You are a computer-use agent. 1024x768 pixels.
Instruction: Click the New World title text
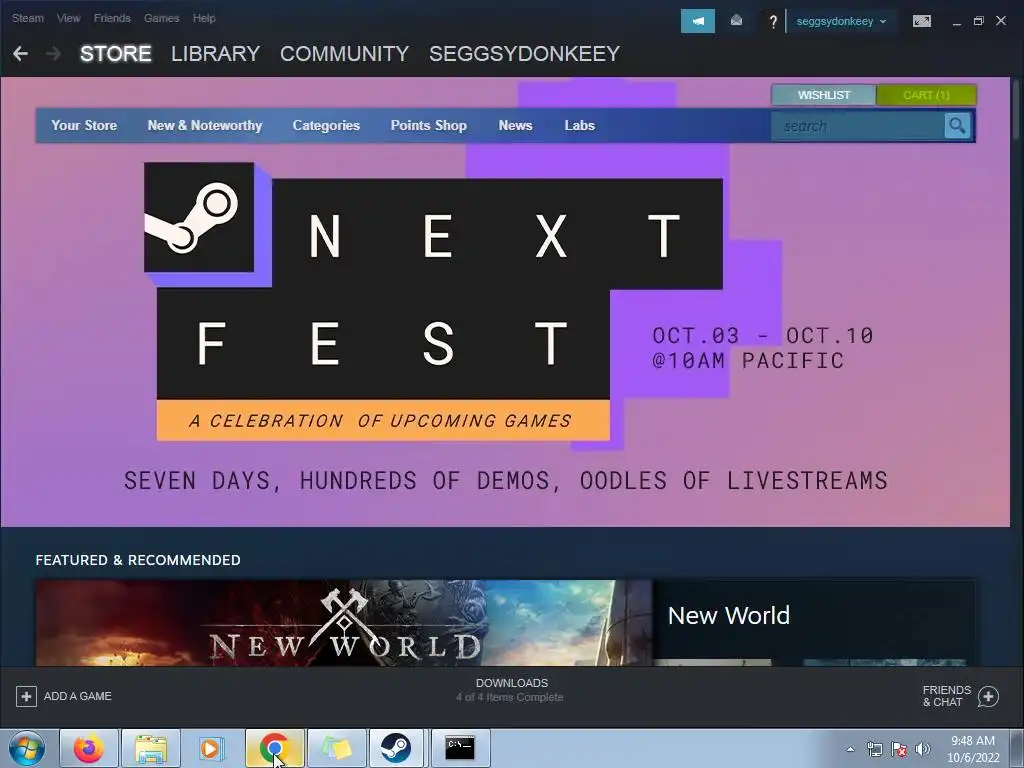point(729,615)
